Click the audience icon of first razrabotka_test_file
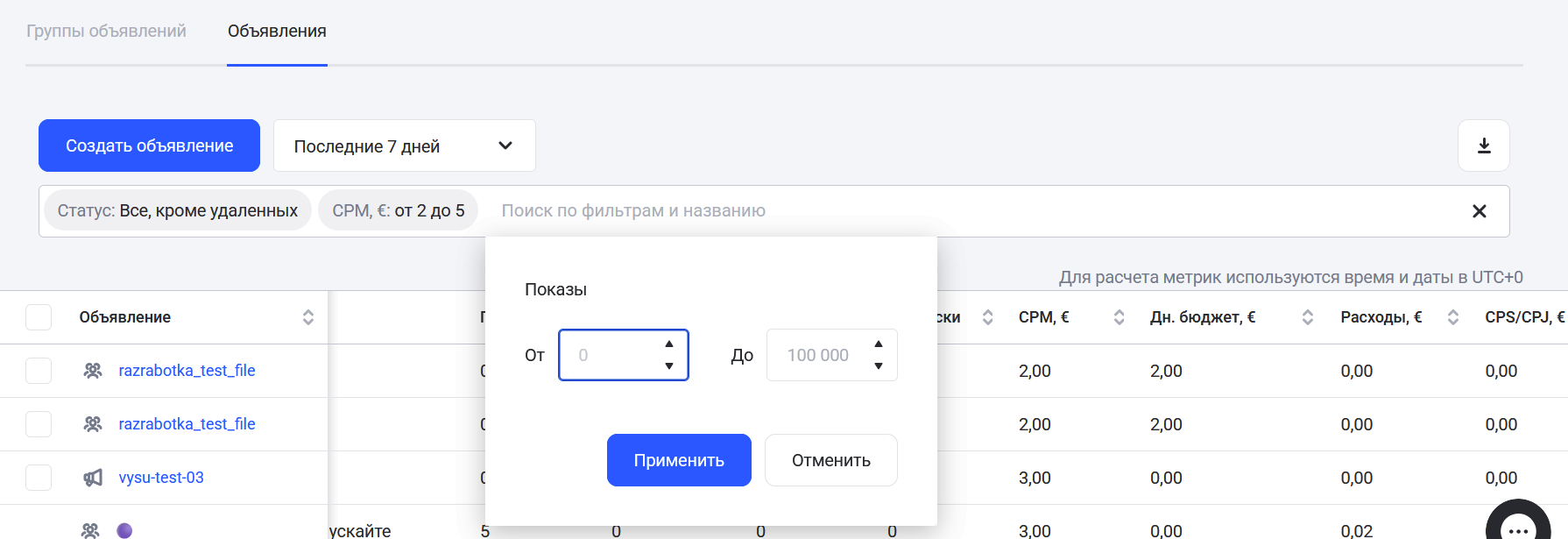 point(92,371)
